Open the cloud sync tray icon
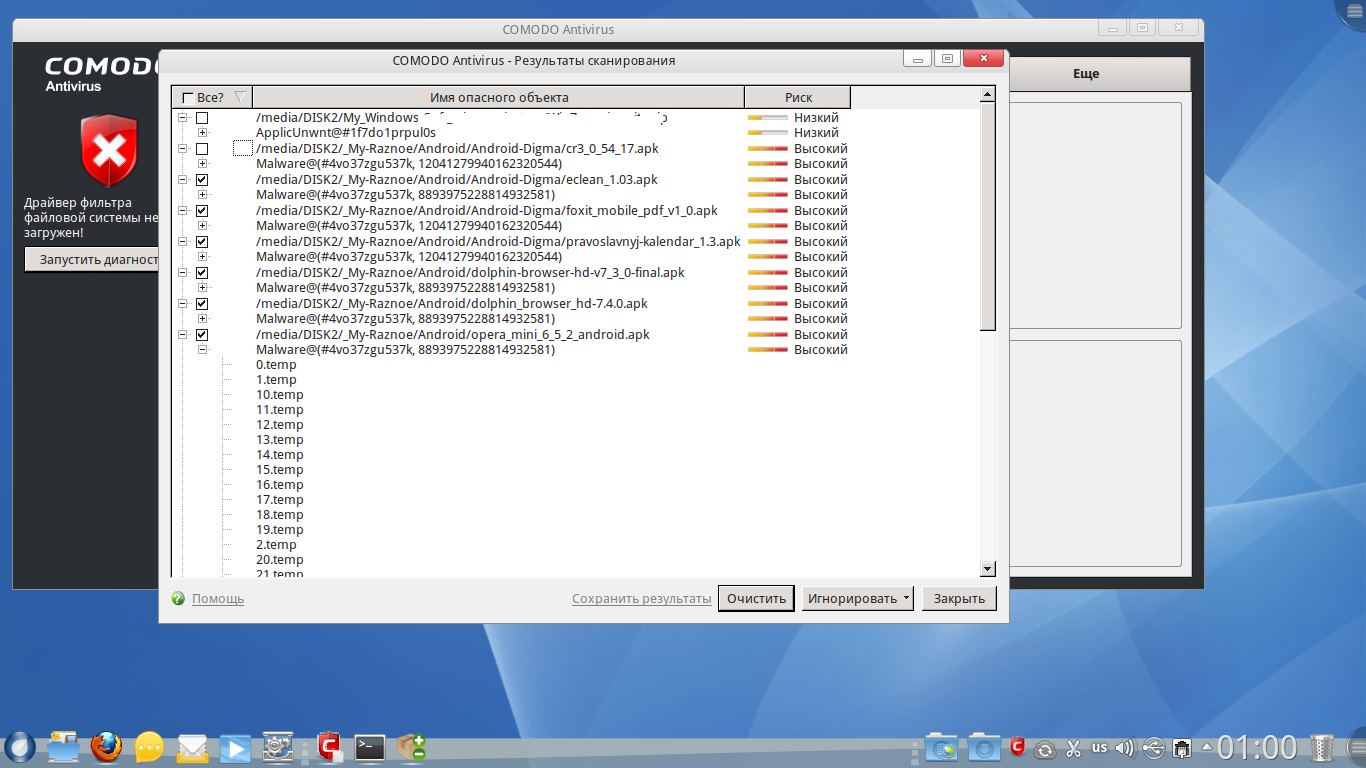This screenshot has height=768, width=1366. (1045, 747)
